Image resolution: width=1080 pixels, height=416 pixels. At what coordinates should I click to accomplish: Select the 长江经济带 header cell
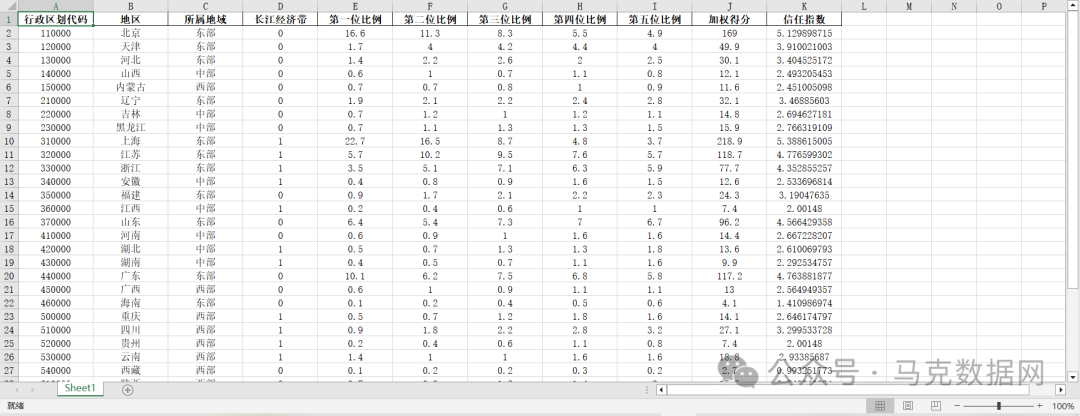[280, 19]
